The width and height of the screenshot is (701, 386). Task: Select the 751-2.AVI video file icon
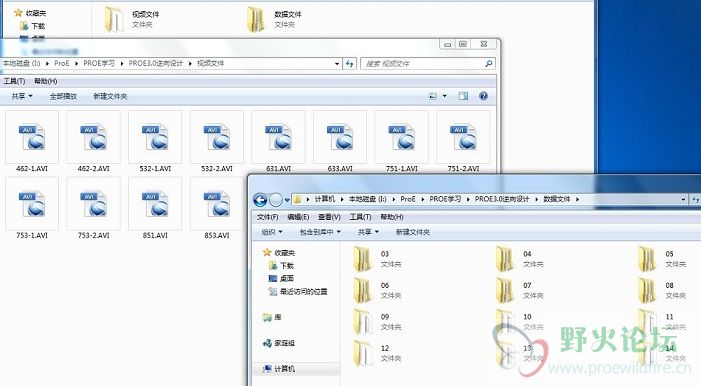point(463,137)
